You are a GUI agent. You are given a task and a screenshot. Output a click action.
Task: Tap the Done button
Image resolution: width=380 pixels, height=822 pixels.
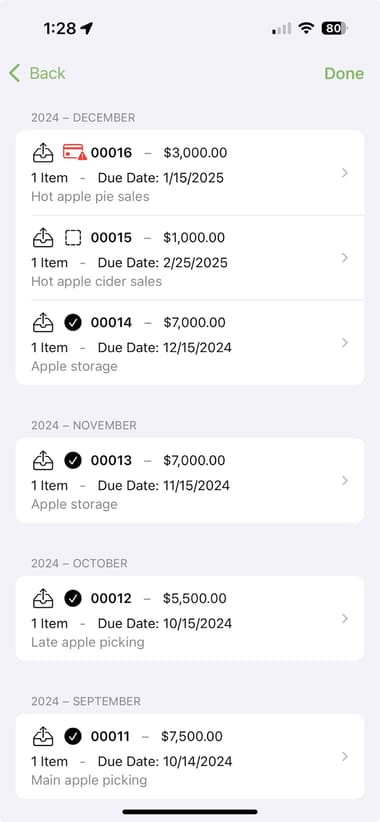[x=344, y=73]
